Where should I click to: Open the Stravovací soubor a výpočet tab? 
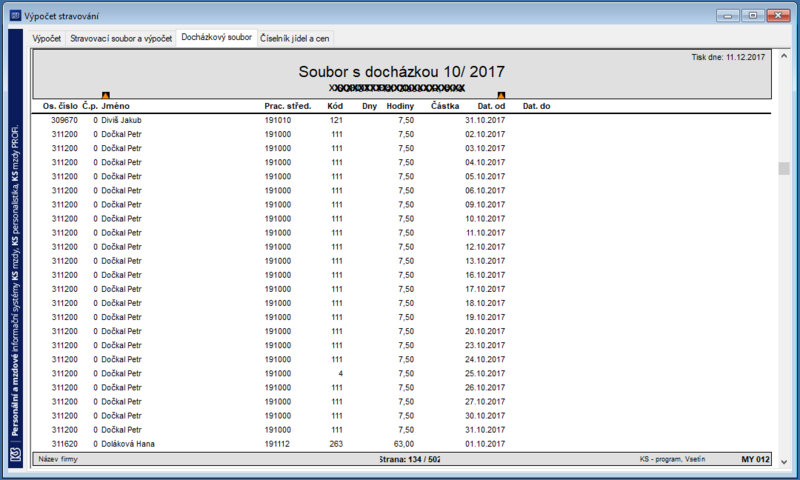121,38
